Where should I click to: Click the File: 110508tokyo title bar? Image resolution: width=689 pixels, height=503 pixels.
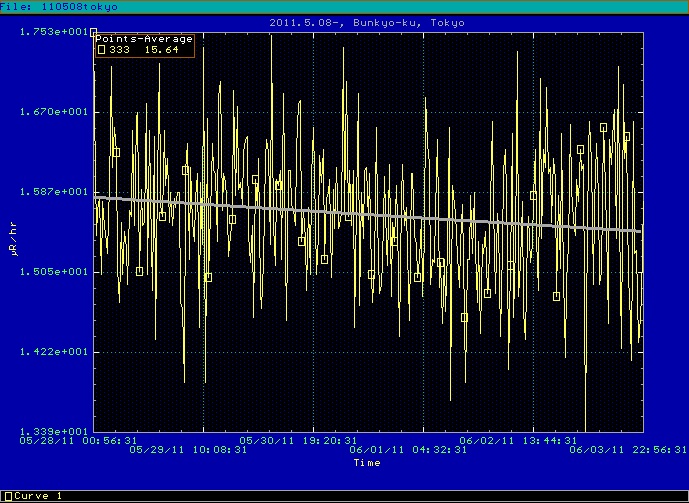pos(59,6)
